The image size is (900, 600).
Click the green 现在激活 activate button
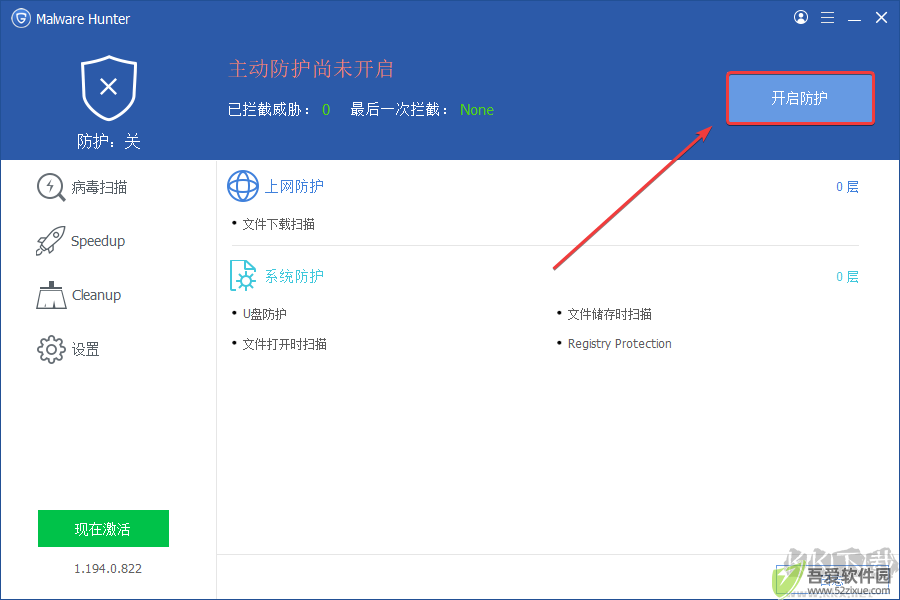tap(103, 528)
